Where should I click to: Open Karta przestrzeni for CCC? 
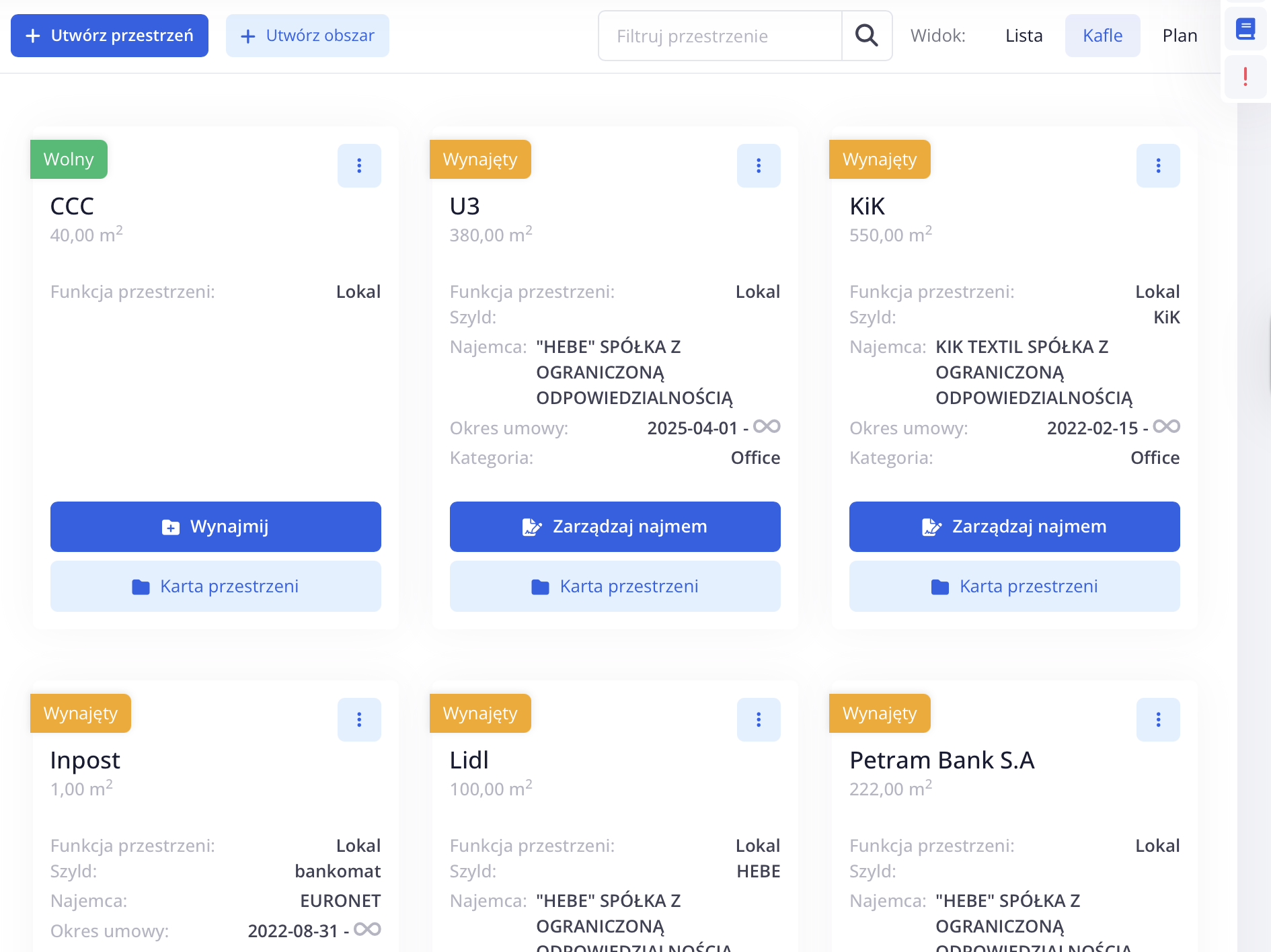[216, 586]
